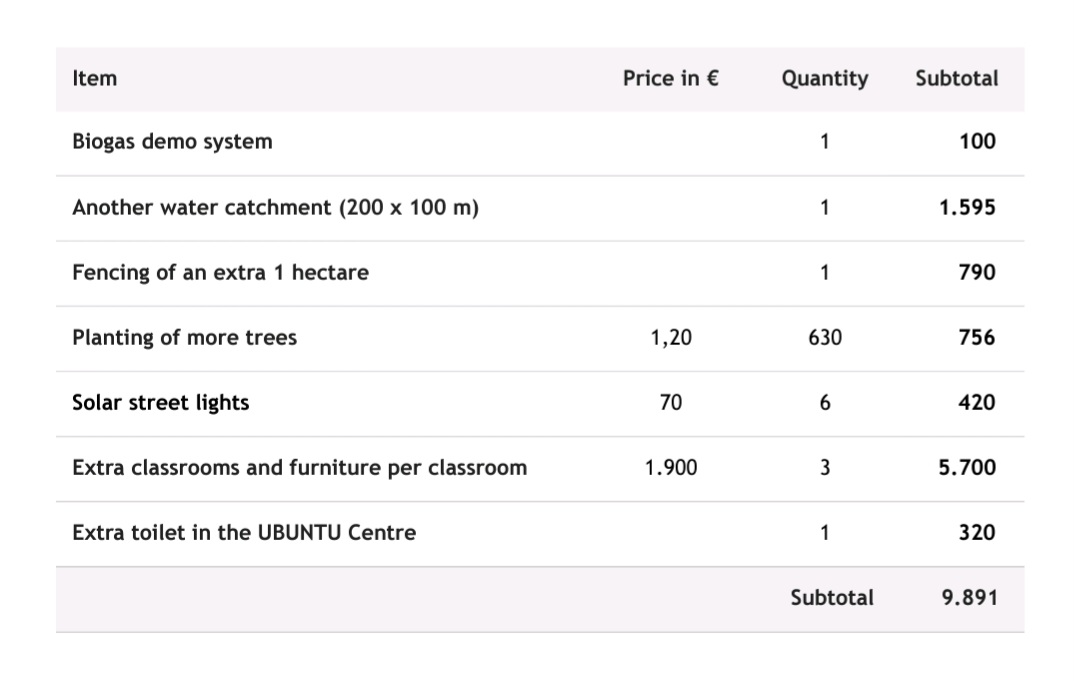Click the "Subtotal" column header
Image resolution: width=1079 pixels, height=681 pixels.
(956, 78)
